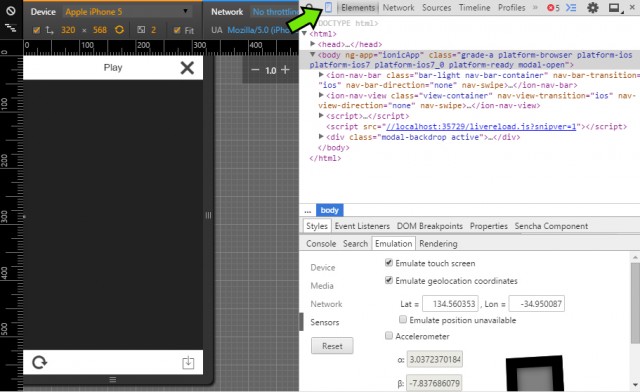Viewport: 640px width, 392px height.
Task: Expand the modal-backdrop div node
Action: [321, 136]
